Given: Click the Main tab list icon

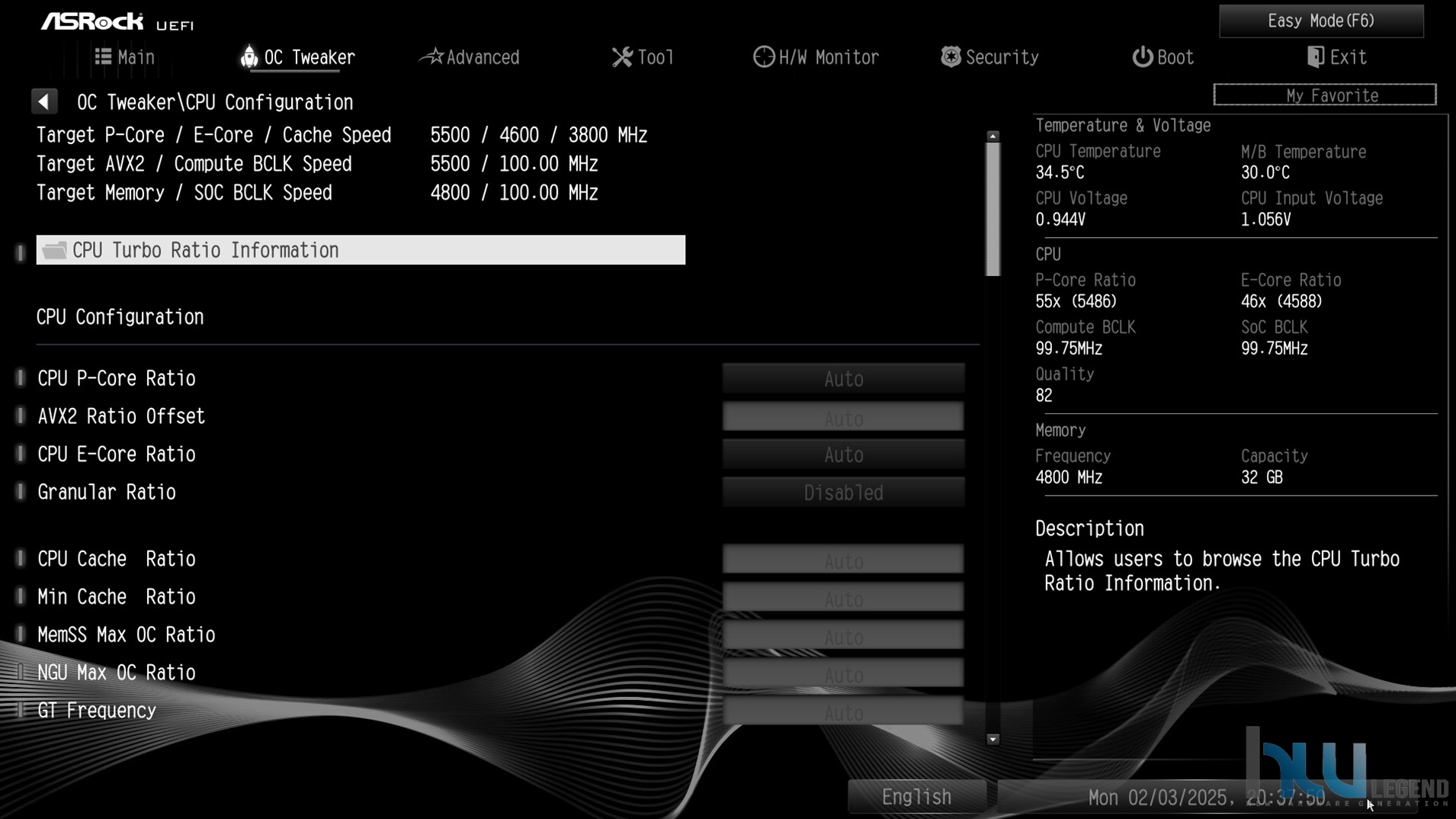Looking at the screenshot, I should point(103,56).
